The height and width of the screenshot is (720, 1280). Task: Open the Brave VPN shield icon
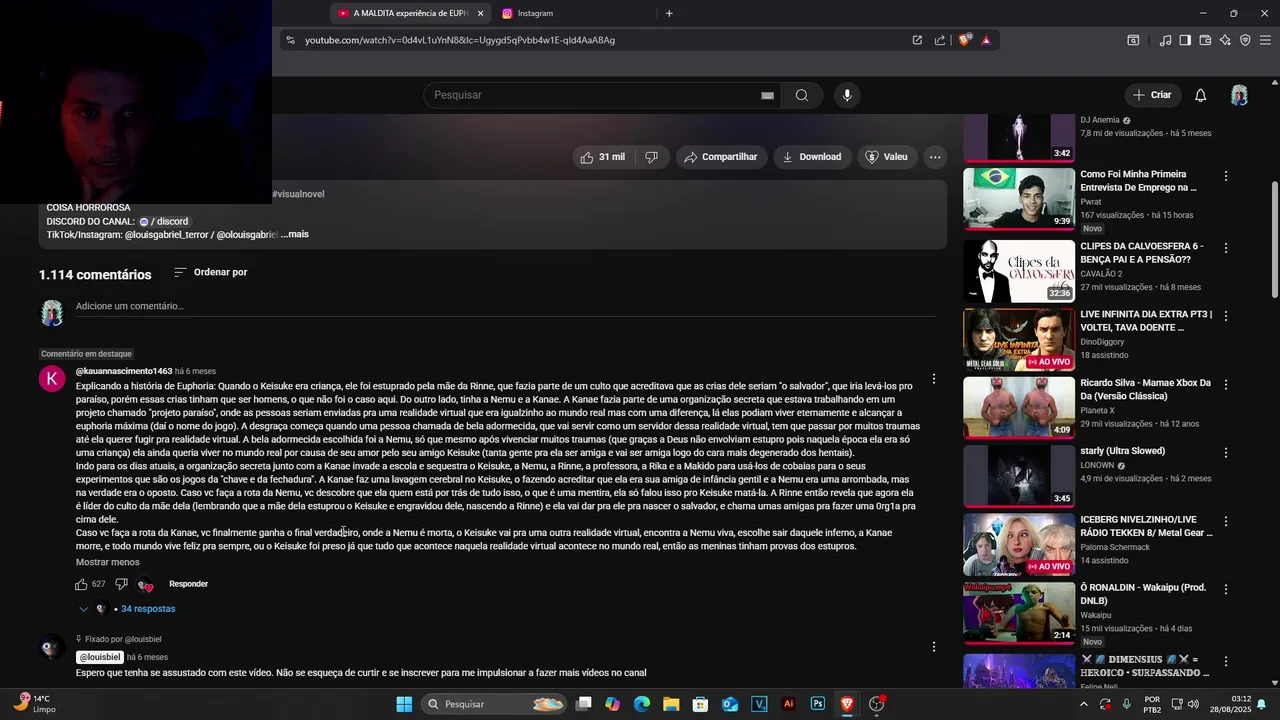(x=1245, y=40)
